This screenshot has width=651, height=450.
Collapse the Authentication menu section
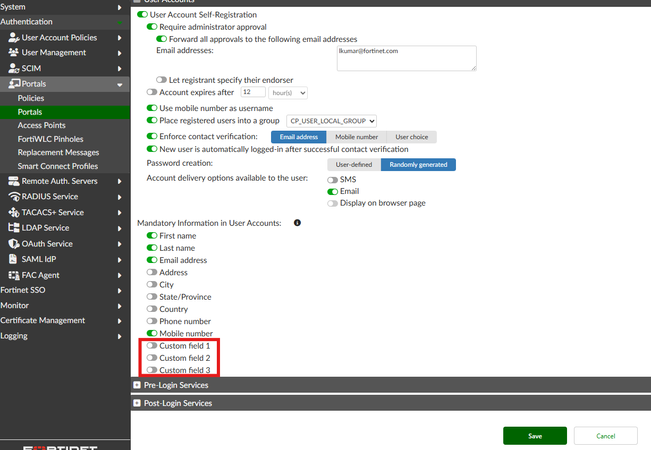[x=120, y=22]
